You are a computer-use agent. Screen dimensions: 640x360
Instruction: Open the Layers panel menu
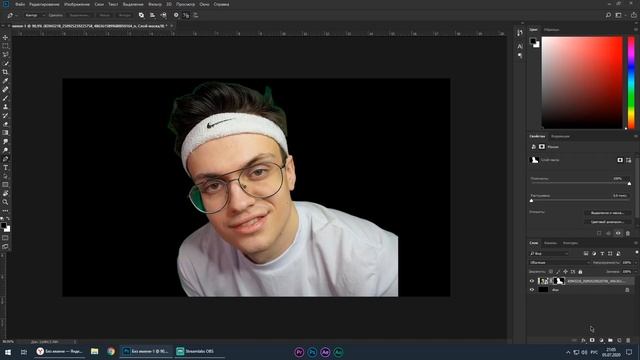tap(636, 243)
